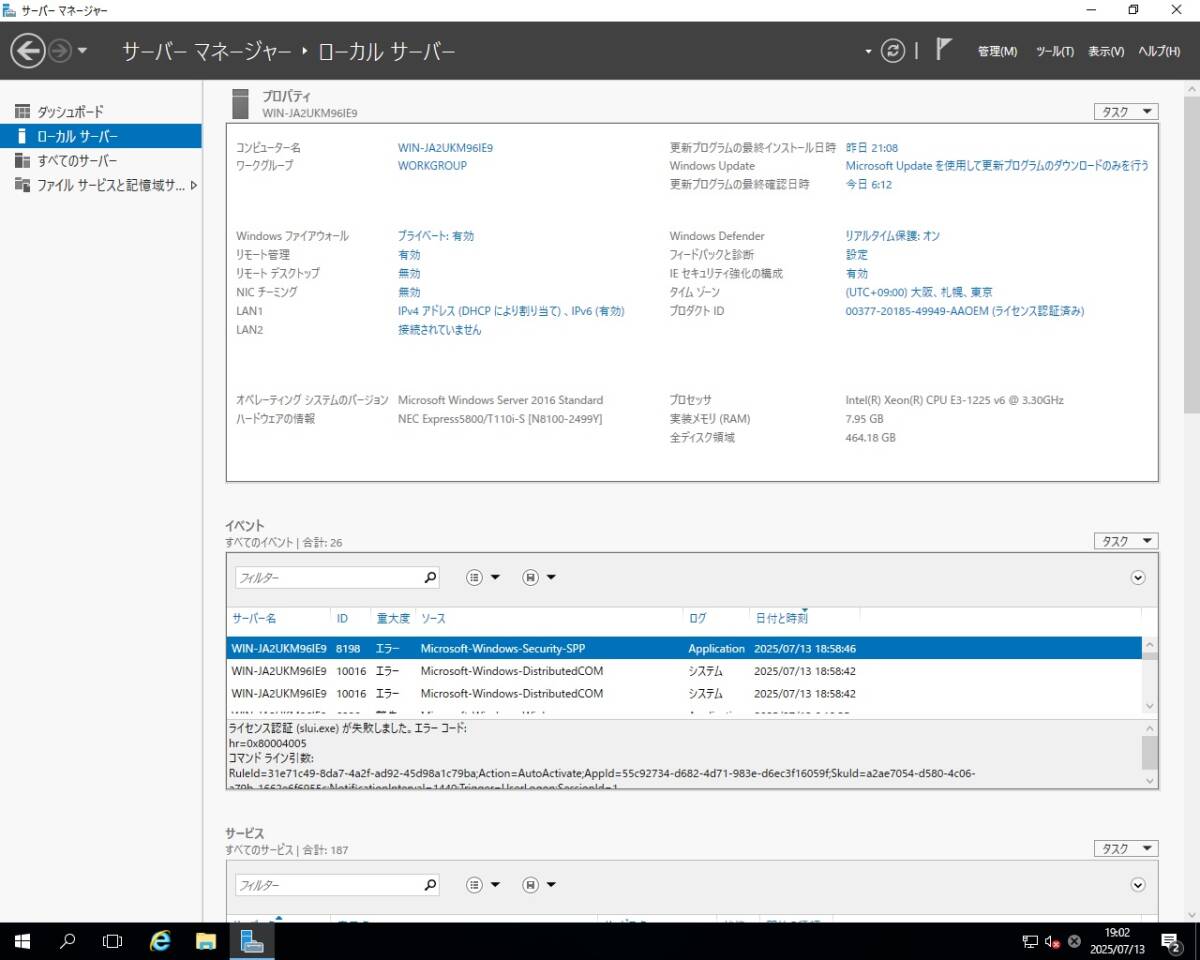Select the event 8198 Microsoft-Windows-Security-SPP row

684,648
